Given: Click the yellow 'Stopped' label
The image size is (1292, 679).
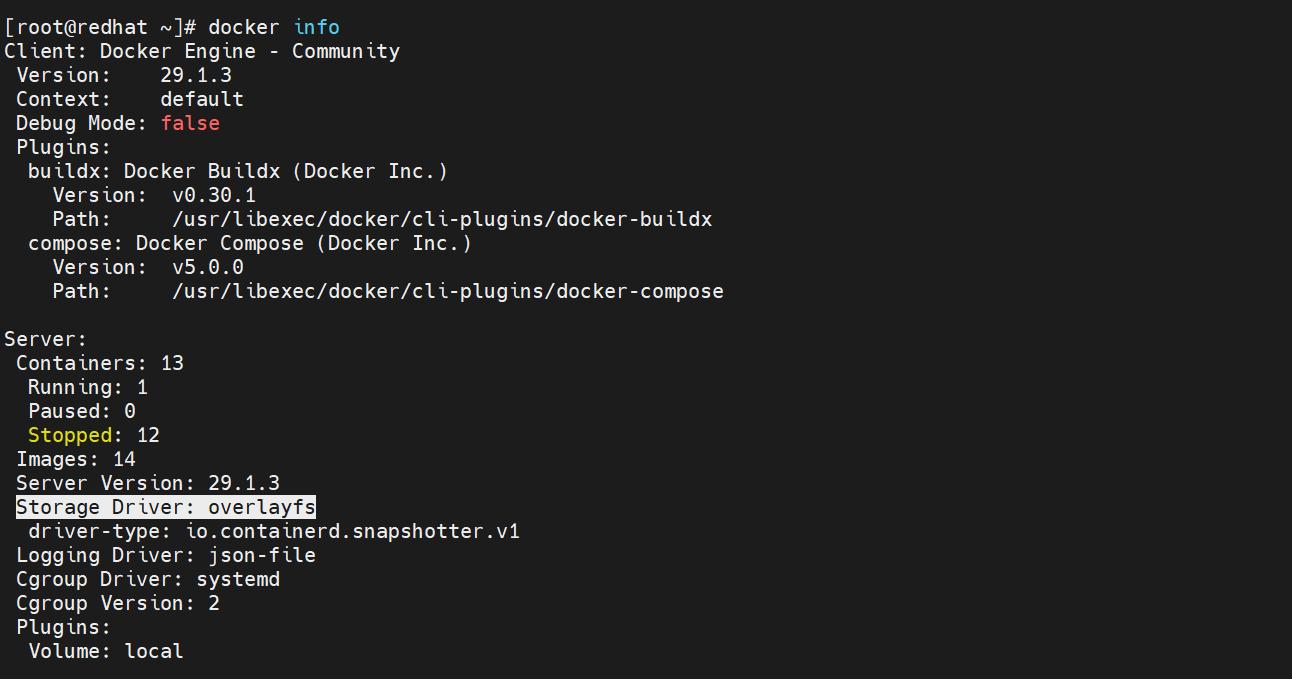Looking at the screenshot, I should [x=70, y=435].
